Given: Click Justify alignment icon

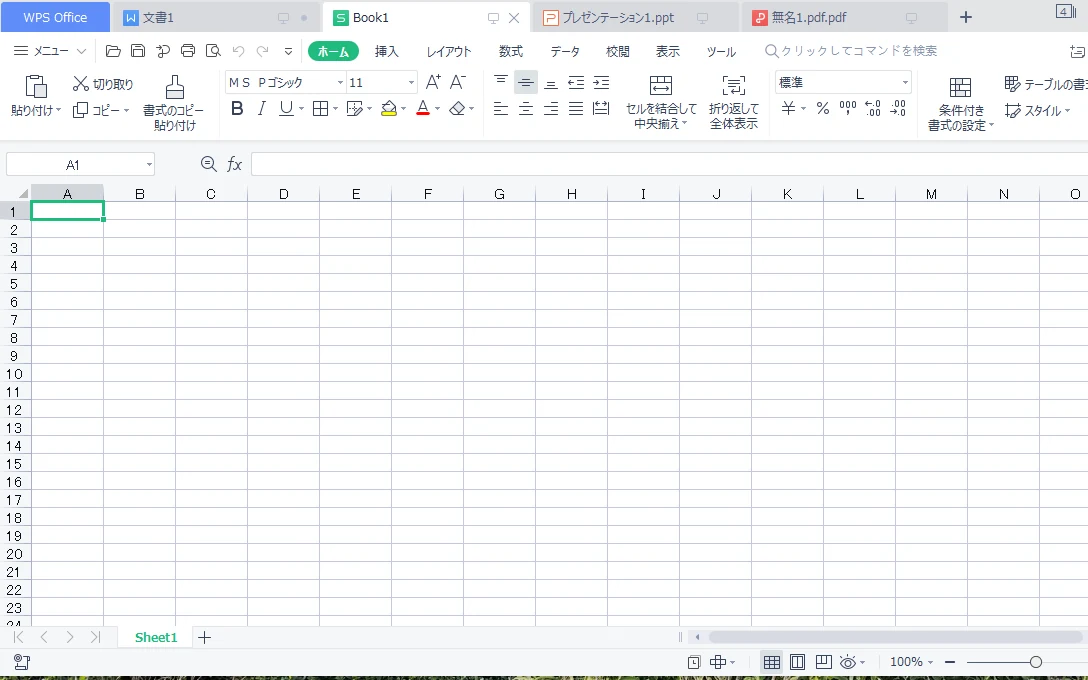Looking at the screenshot, I should (576, 109).
